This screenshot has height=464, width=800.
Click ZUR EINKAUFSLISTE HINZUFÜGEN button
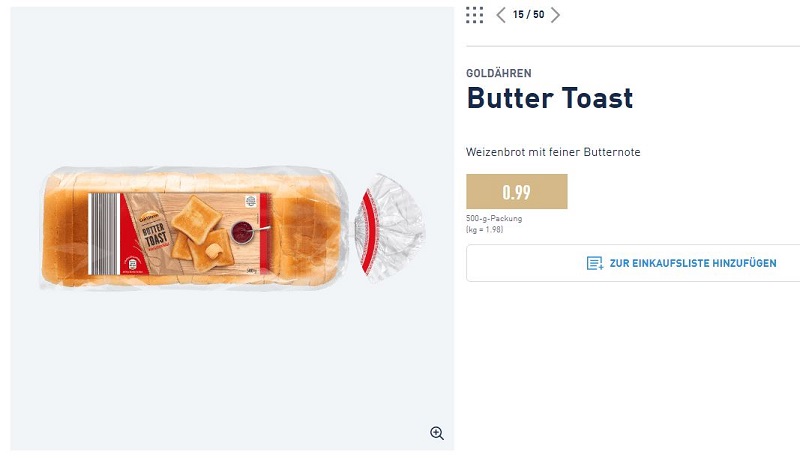point(680,263)
